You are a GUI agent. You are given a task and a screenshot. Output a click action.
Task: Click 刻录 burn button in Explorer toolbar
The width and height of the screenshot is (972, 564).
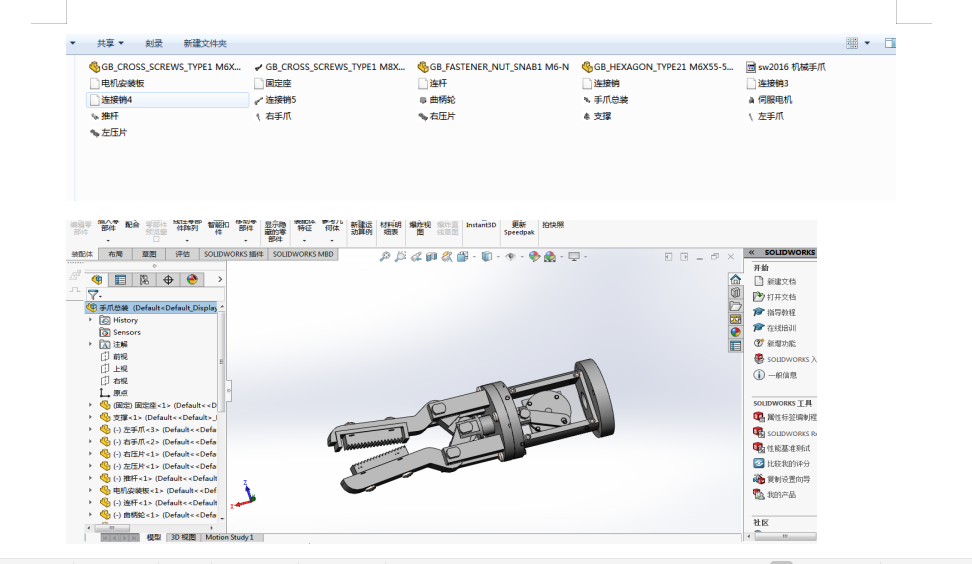click(x=154, y=43)
